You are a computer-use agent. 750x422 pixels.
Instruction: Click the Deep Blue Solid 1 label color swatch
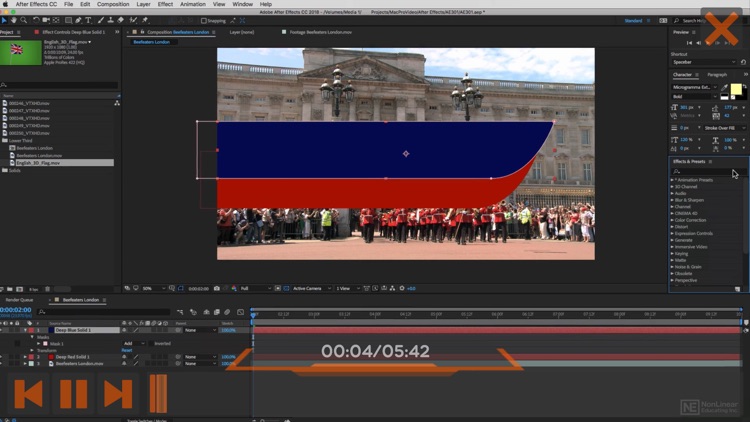click(32, 330)
